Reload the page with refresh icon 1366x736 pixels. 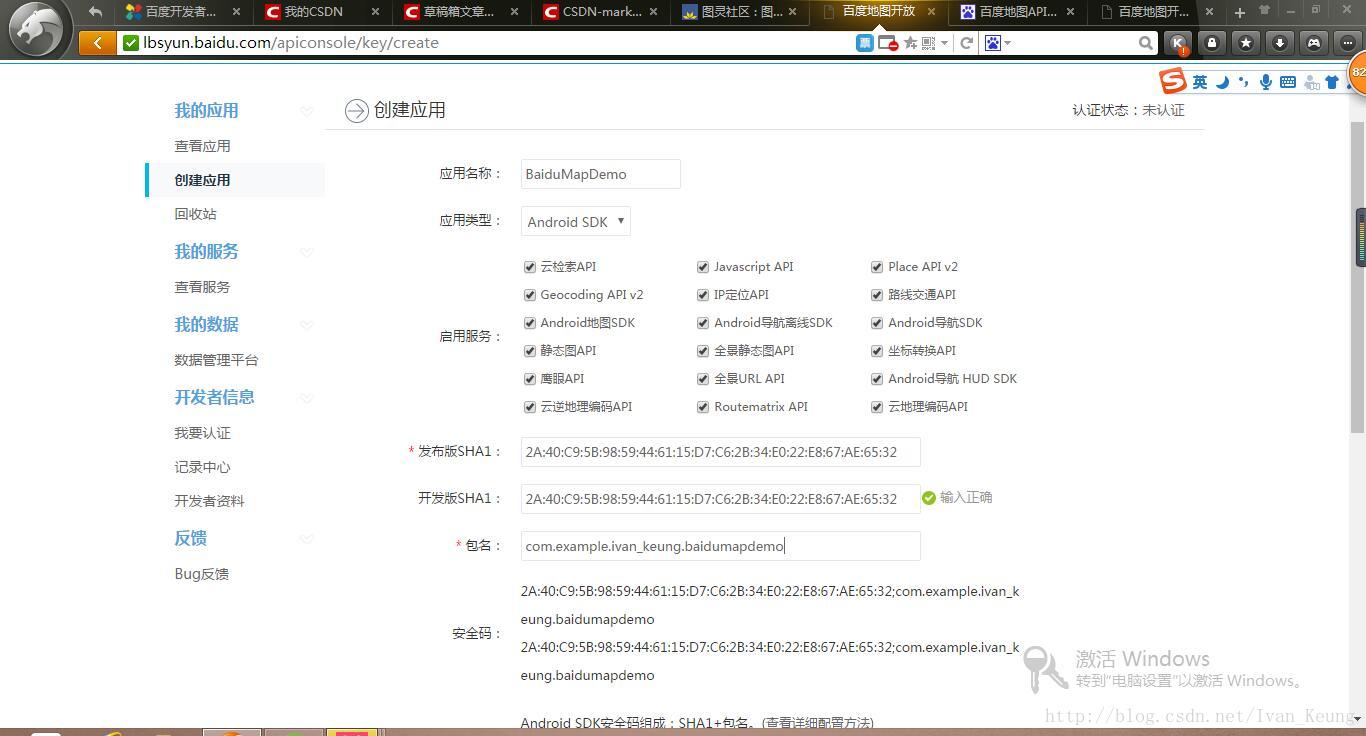click(x=966, y=43)
